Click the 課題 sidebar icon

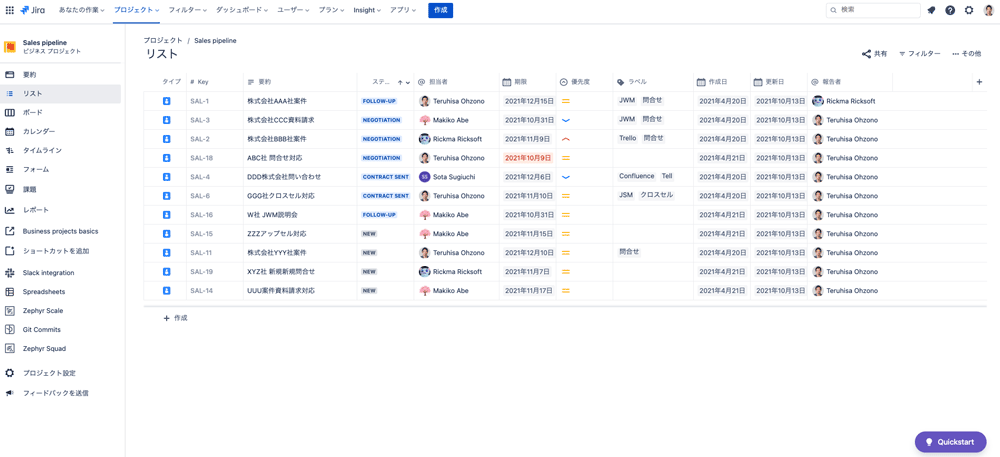10,189
